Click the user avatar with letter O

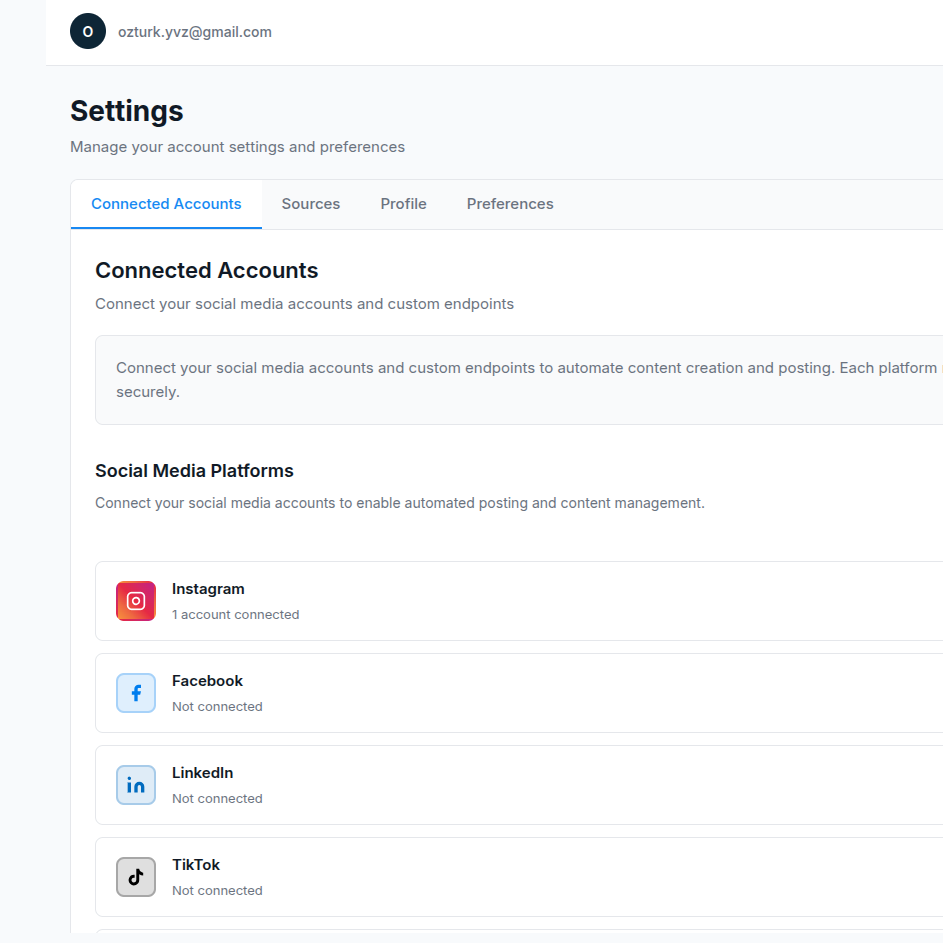[x=88, y=32]
